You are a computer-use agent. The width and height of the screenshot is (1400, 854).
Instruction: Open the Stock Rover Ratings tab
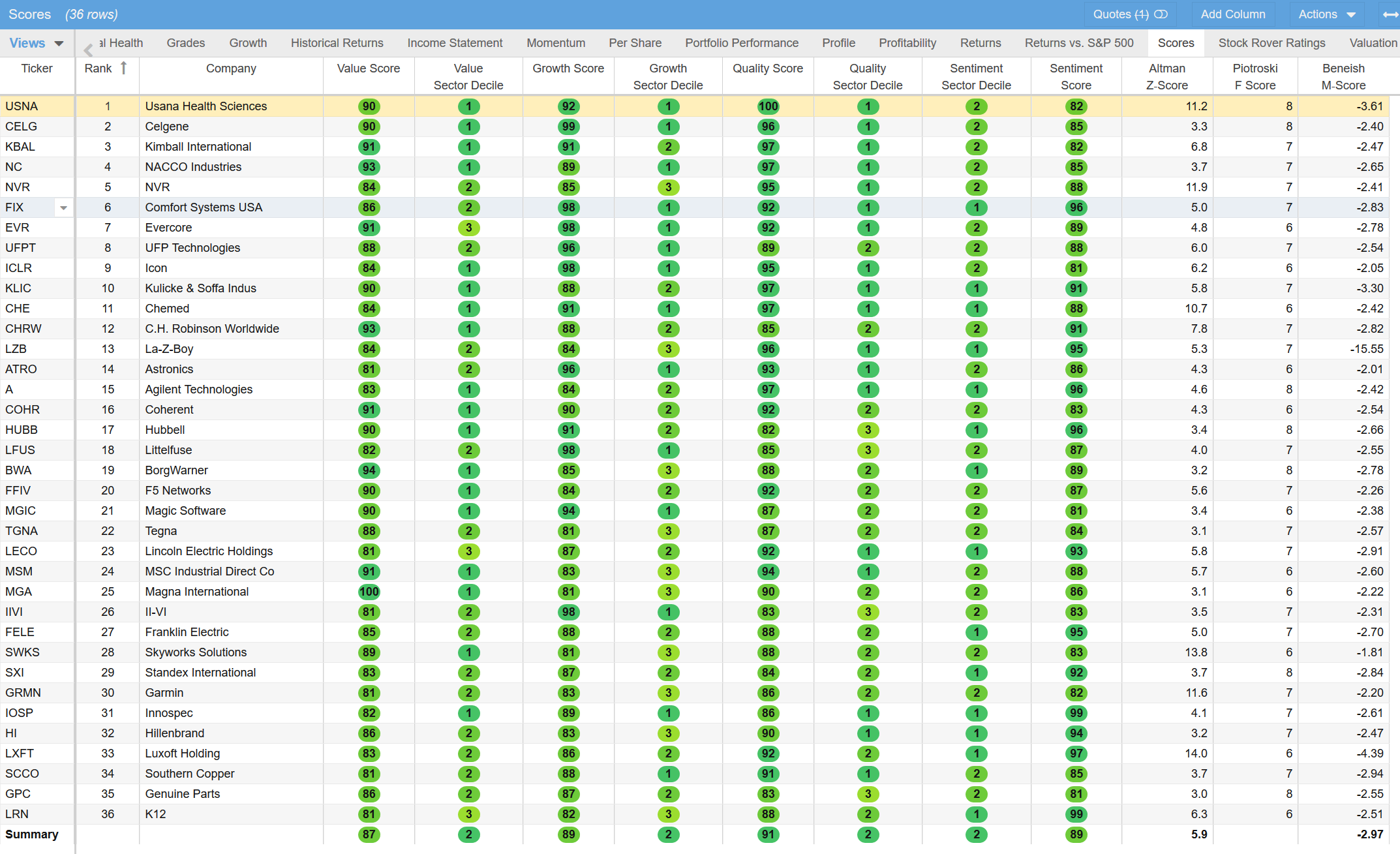[x=1271, y=43]
